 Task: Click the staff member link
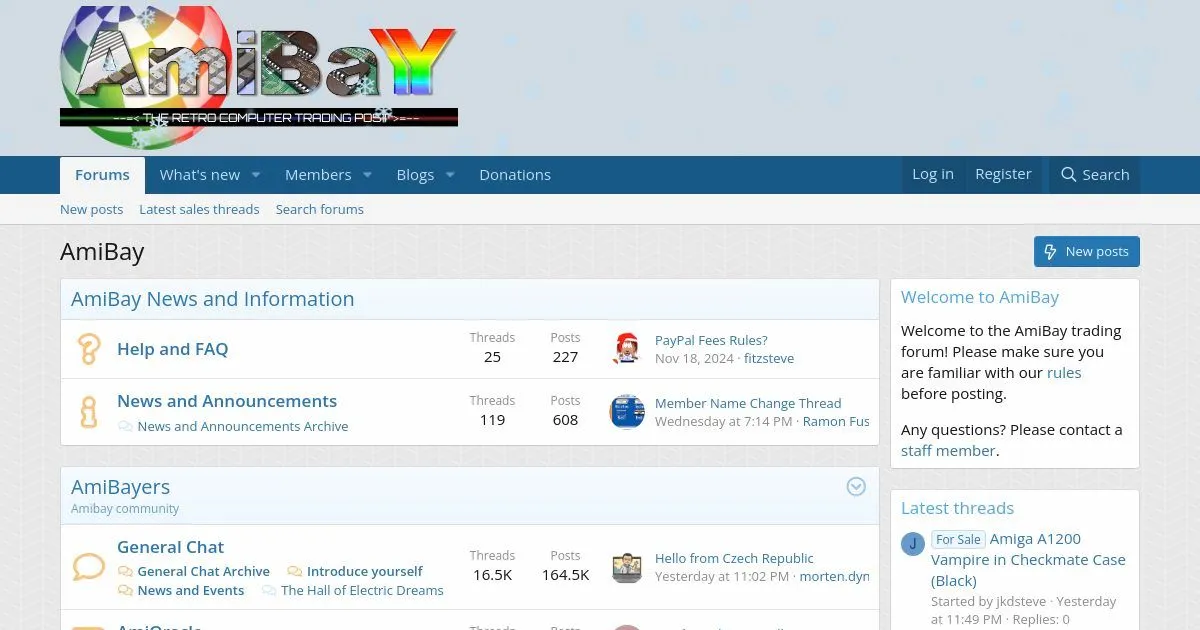click(x=948, y=450)
